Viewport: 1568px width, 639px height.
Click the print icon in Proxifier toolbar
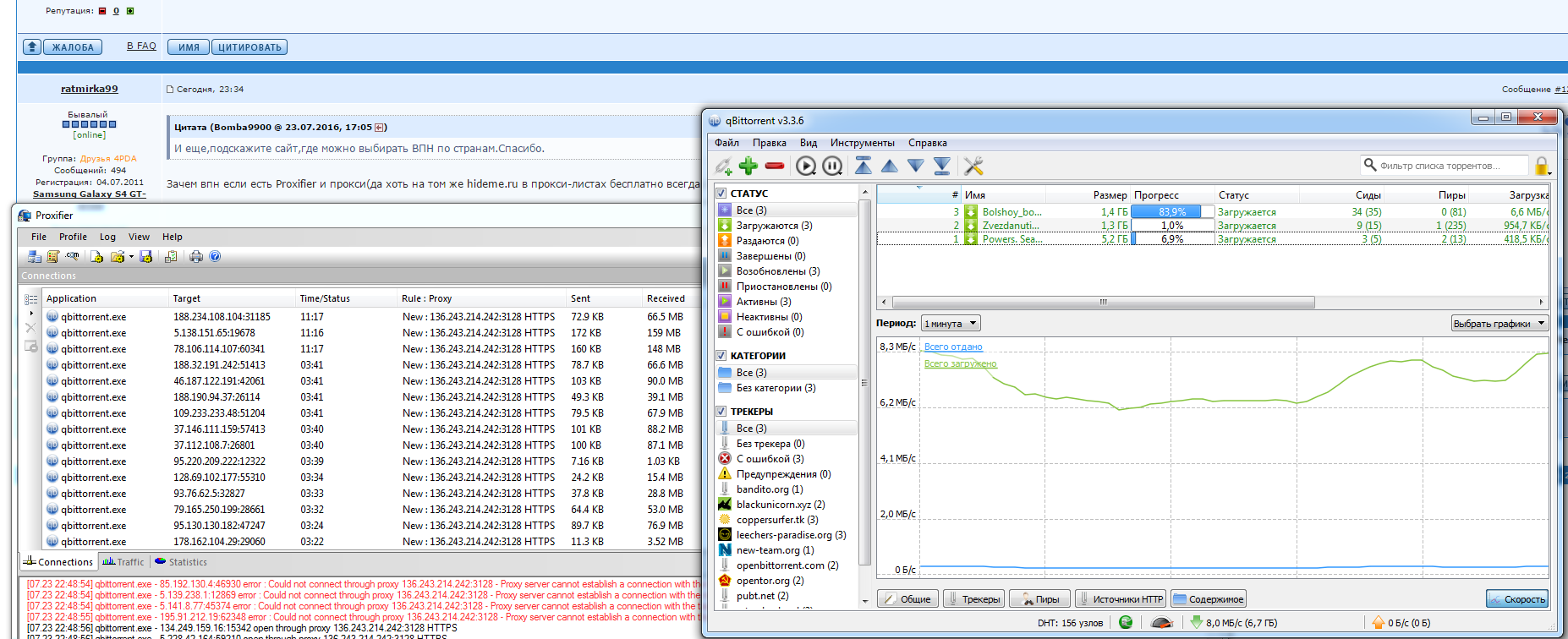click(196, 256)
